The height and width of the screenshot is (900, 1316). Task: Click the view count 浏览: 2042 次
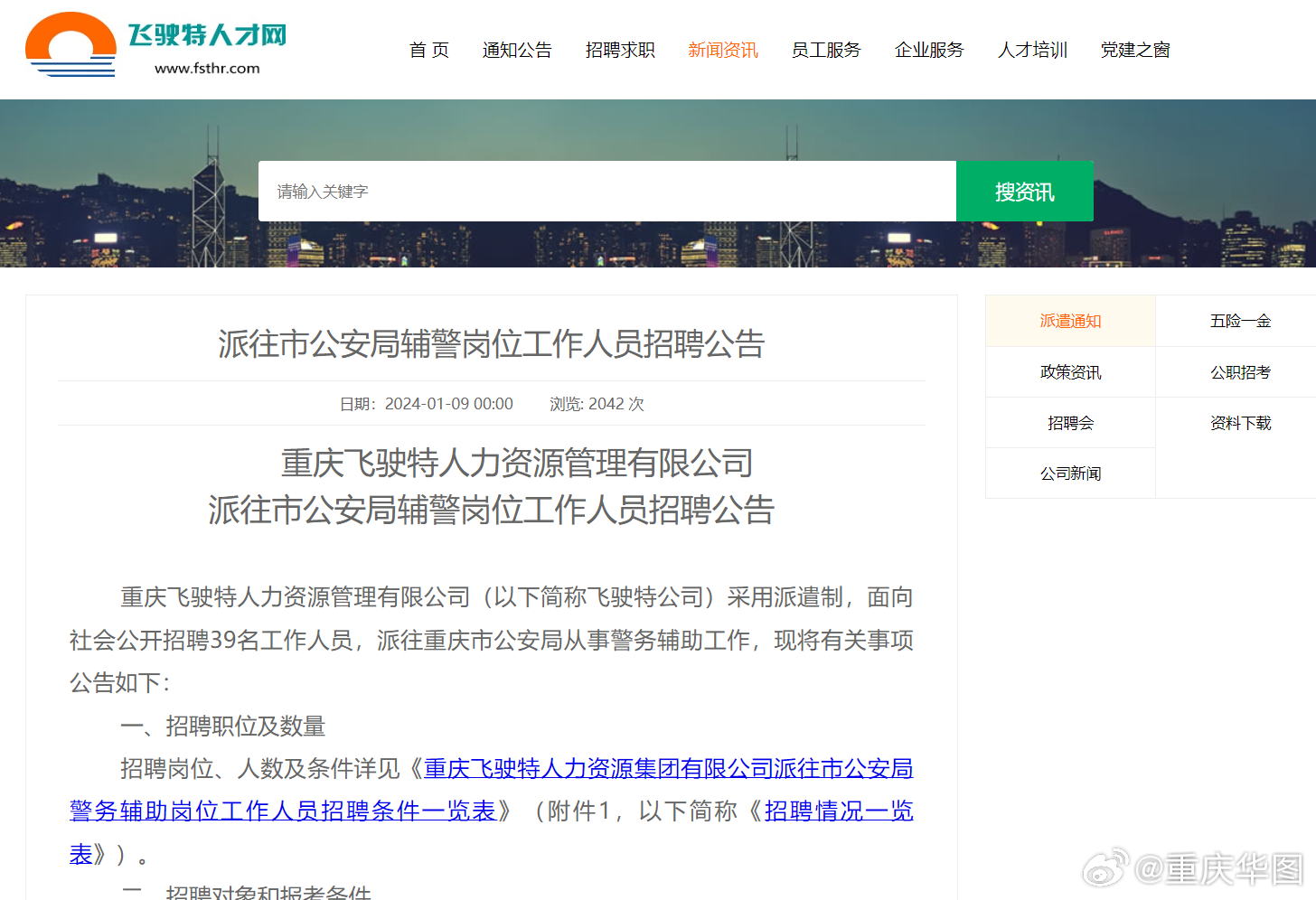tap(597, 404)
